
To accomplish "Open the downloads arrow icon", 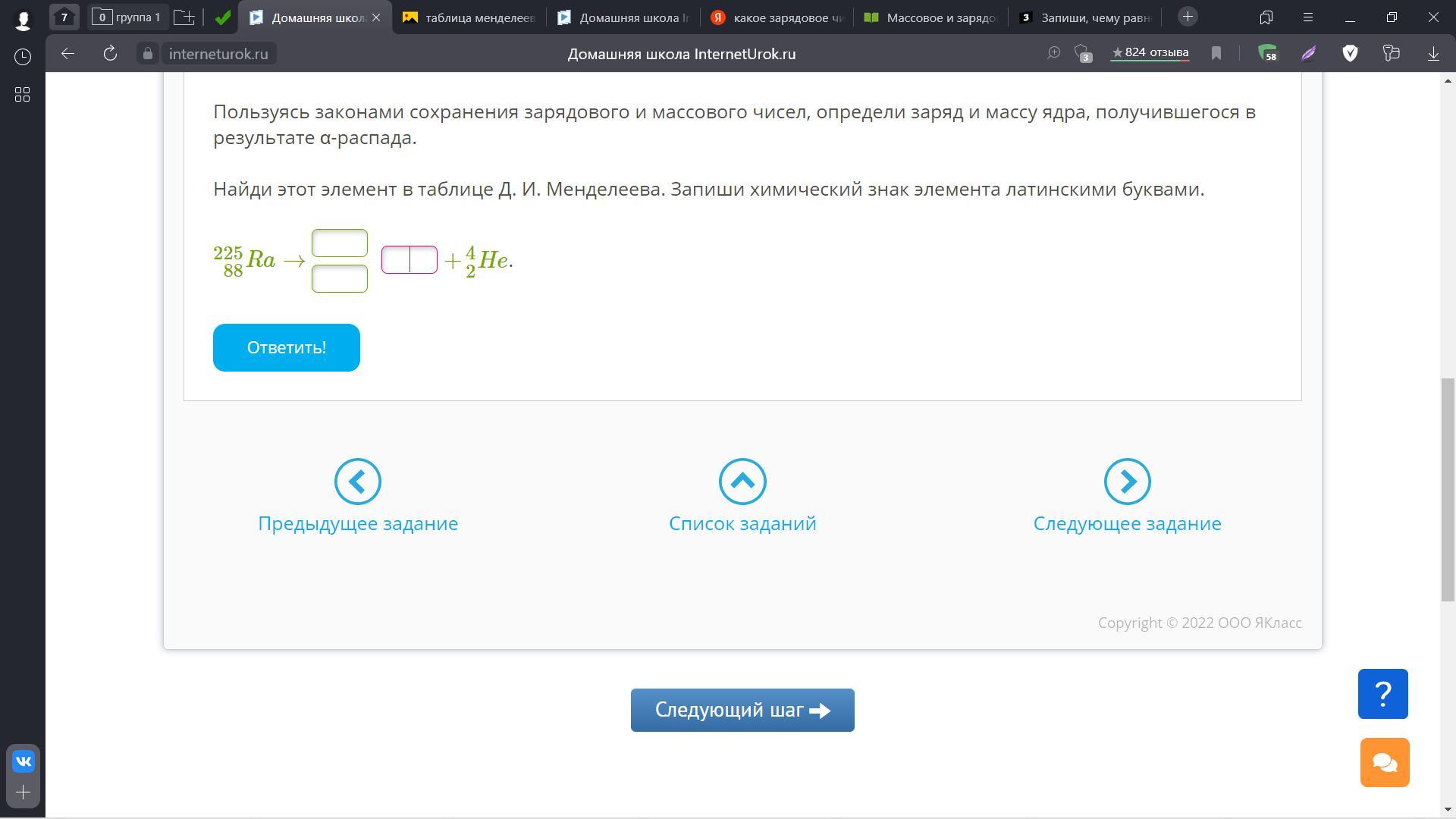I will pos(1433,53).
